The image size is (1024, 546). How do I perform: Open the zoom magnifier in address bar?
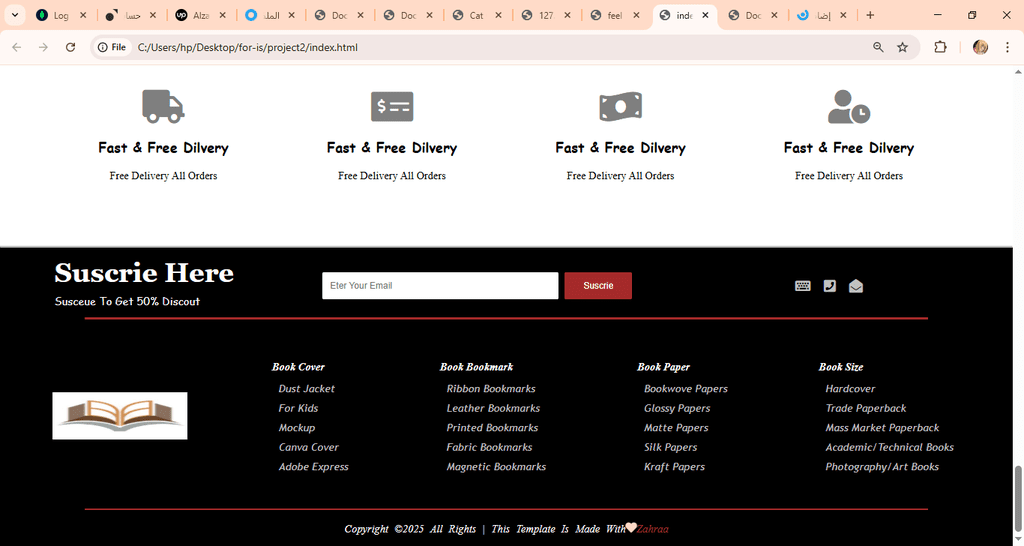878,47
